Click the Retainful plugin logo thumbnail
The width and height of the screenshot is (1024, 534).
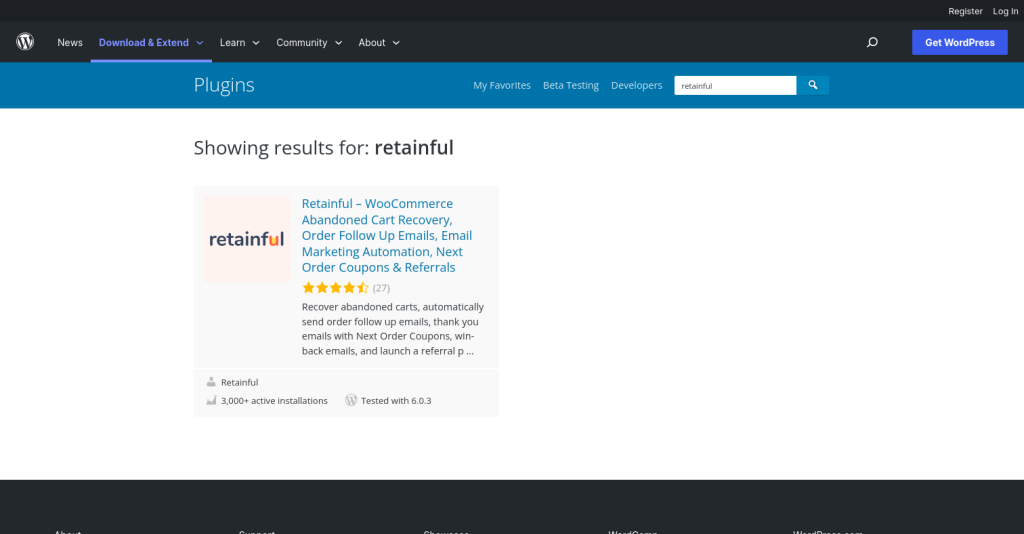click(247, 240)
